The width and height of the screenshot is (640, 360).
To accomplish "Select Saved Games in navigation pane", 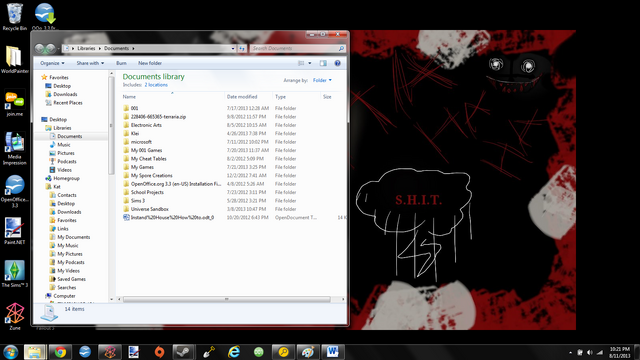I will pyautogui.click(x=71, y=279).
